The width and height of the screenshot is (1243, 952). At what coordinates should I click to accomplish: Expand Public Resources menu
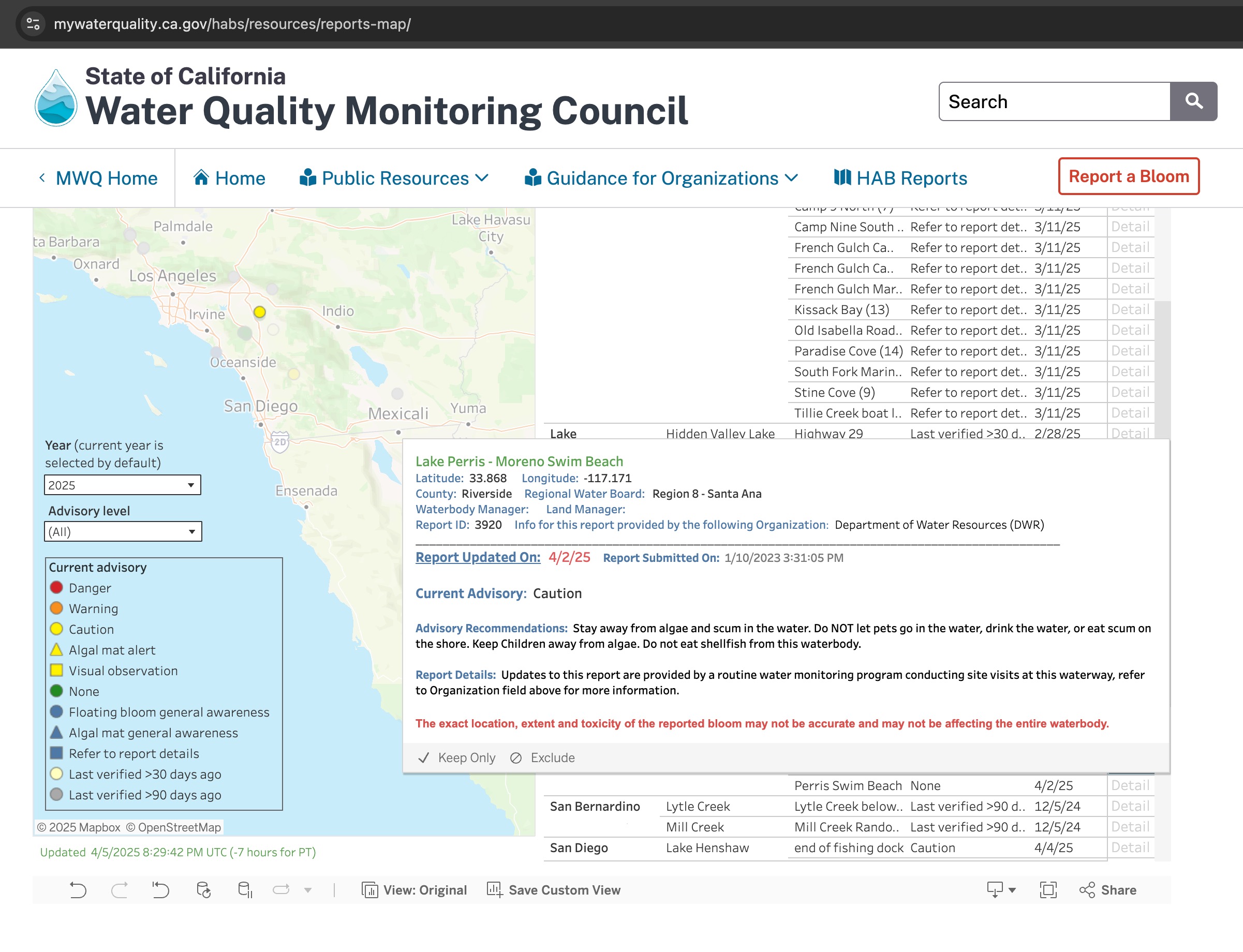point(394,178)
